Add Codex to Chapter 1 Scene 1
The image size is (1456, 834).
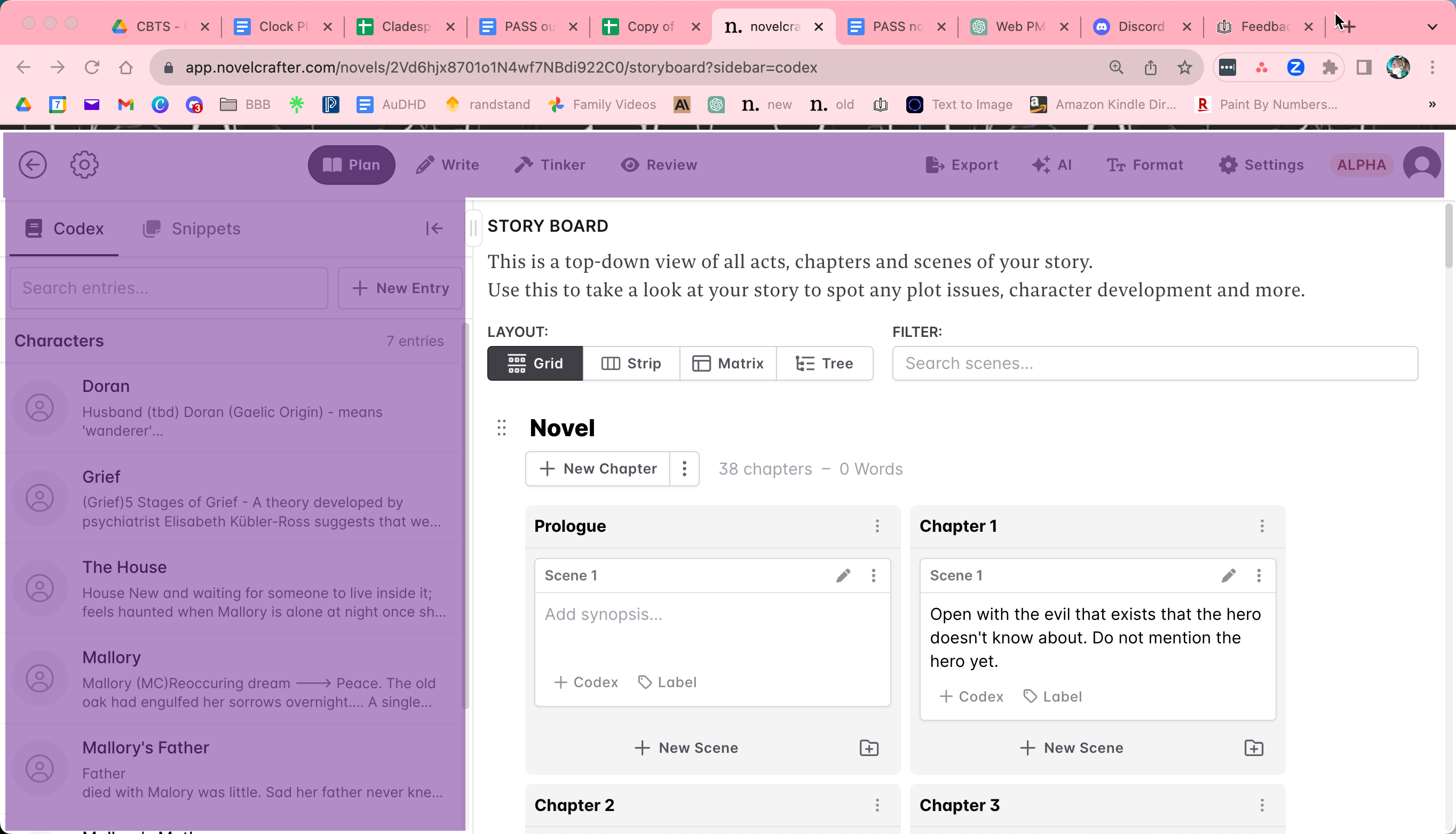click(x=971, y=697)
